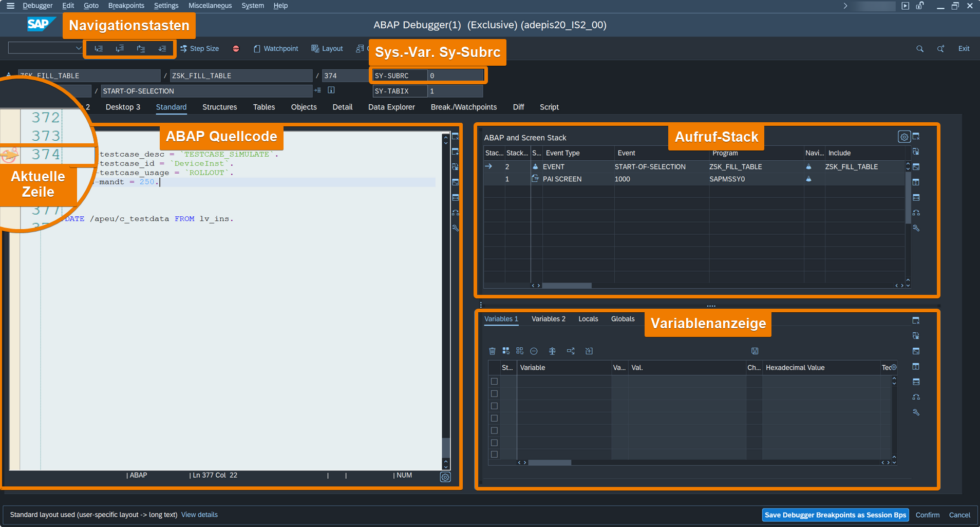Viewport: 980px width, 527px height.
Task: Select the EVENT START-OF-SELECTION stack row
Action: 695,167
